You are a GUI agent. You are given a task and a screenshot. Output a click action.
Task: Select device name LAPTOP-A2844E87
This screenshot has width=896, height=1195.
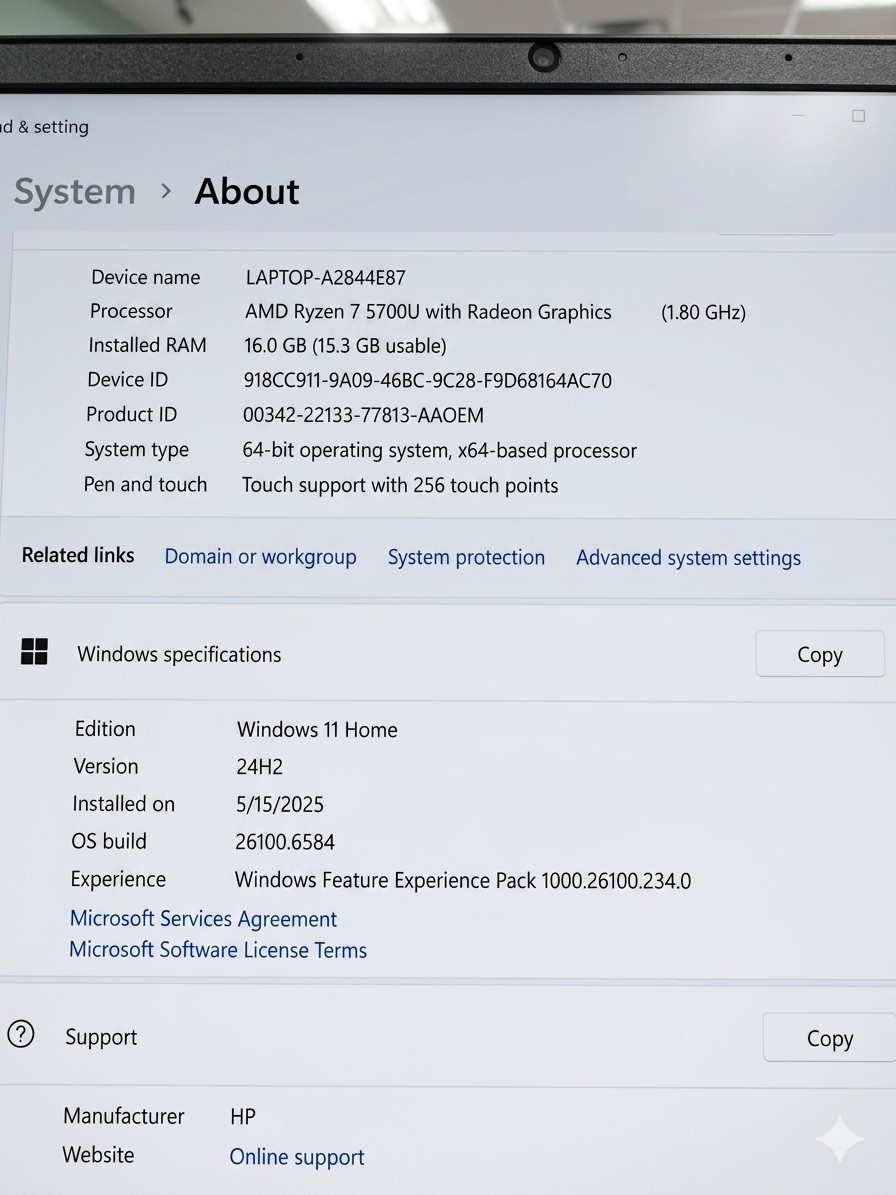pos(325,277)
